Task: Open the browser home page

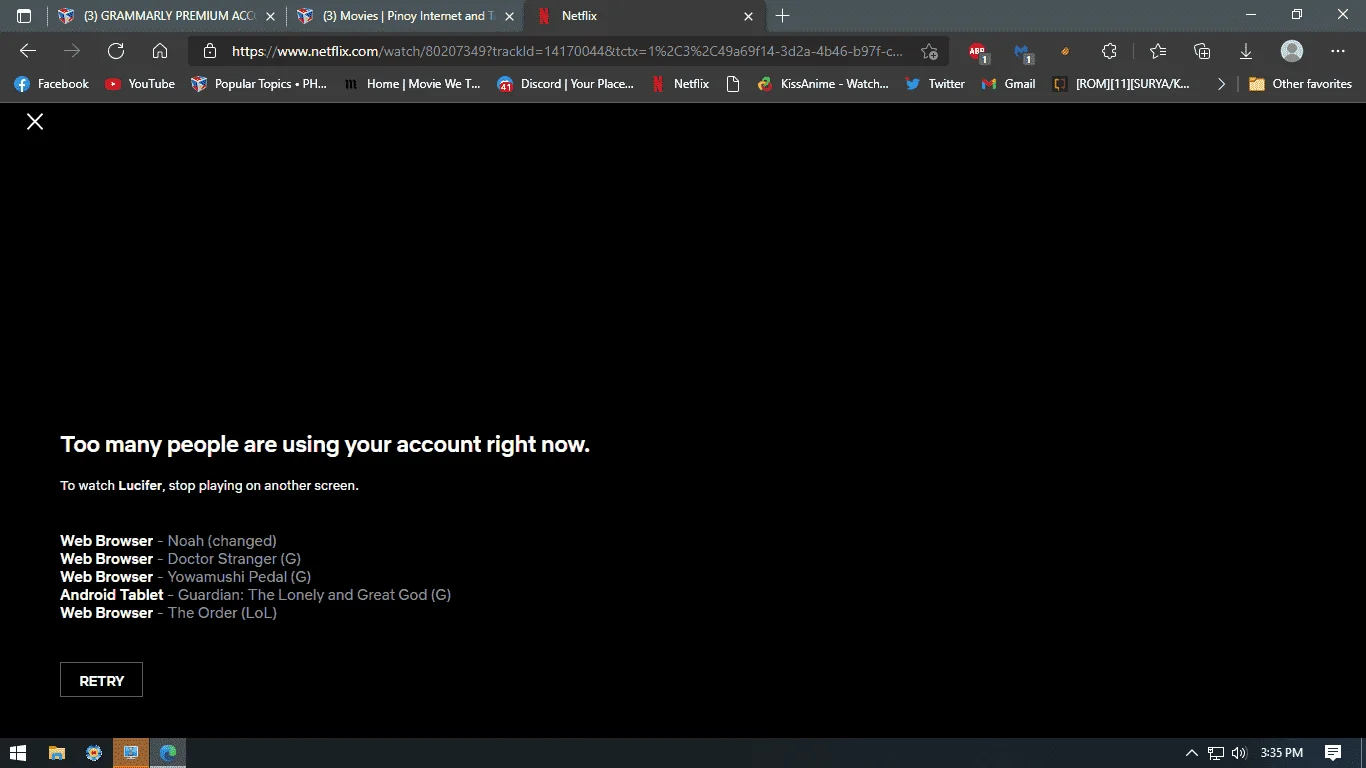Action: pyautogui.click(x=160, y=51)
